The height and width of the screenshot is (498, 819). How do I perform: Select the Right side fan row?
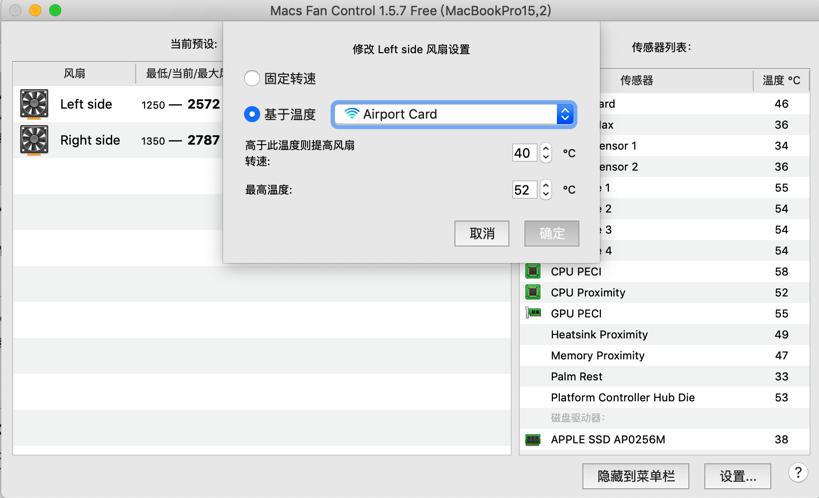(x=119, y=140)
